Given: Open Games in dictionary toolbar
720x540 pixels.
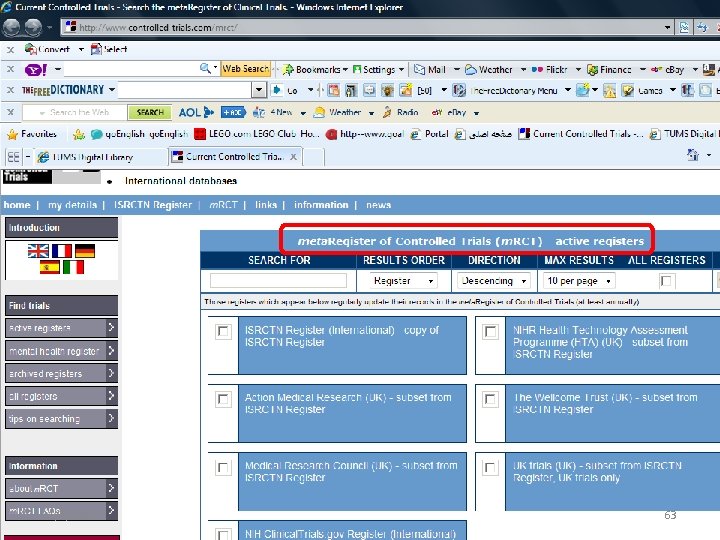Looking at the screenshot, I should pyautogui.click(x=642, y=90).
